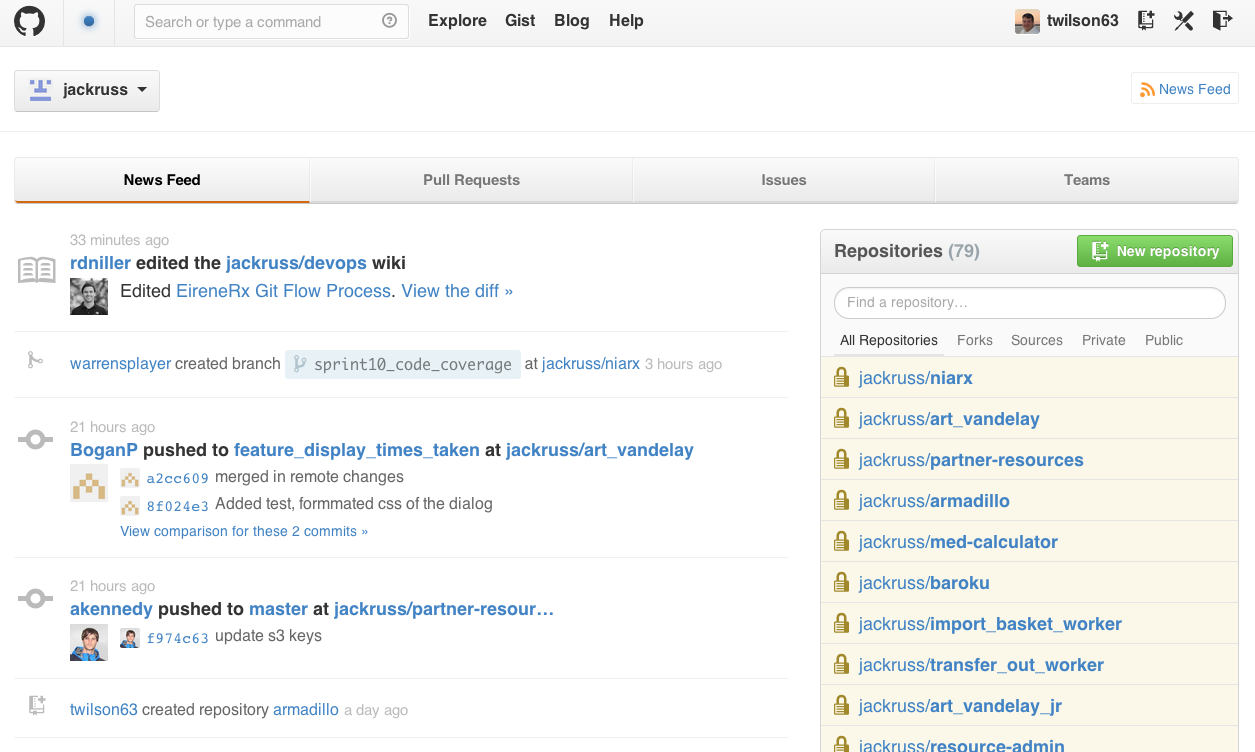Select the News Feed tab
The width and height of the screenshot is (1255, 752).
pyautogui.click(x=162, y=180)
